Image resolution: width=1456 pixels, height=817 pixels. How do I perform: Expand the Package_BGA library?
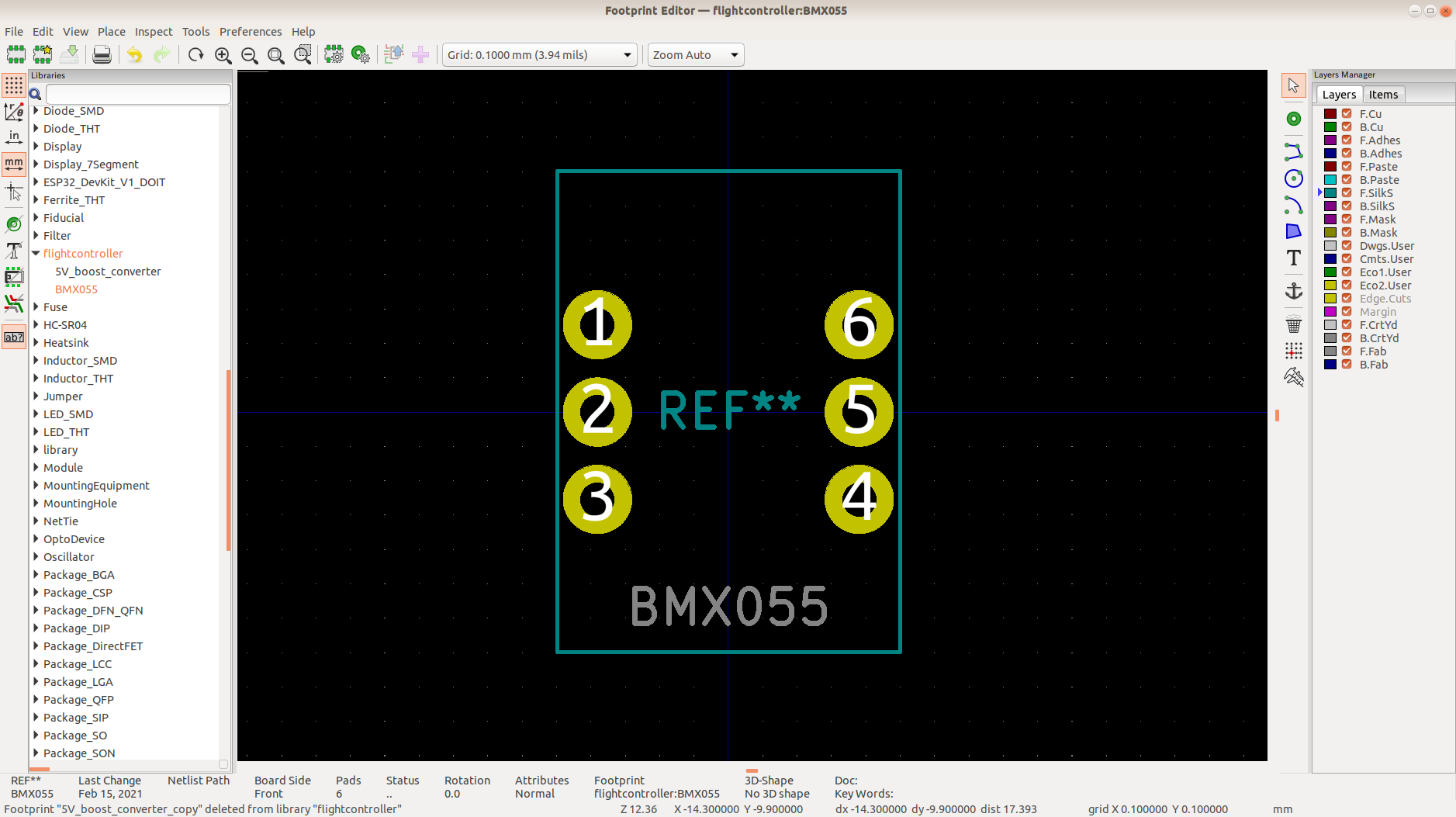pyautogui.click(x=36, y=575)
